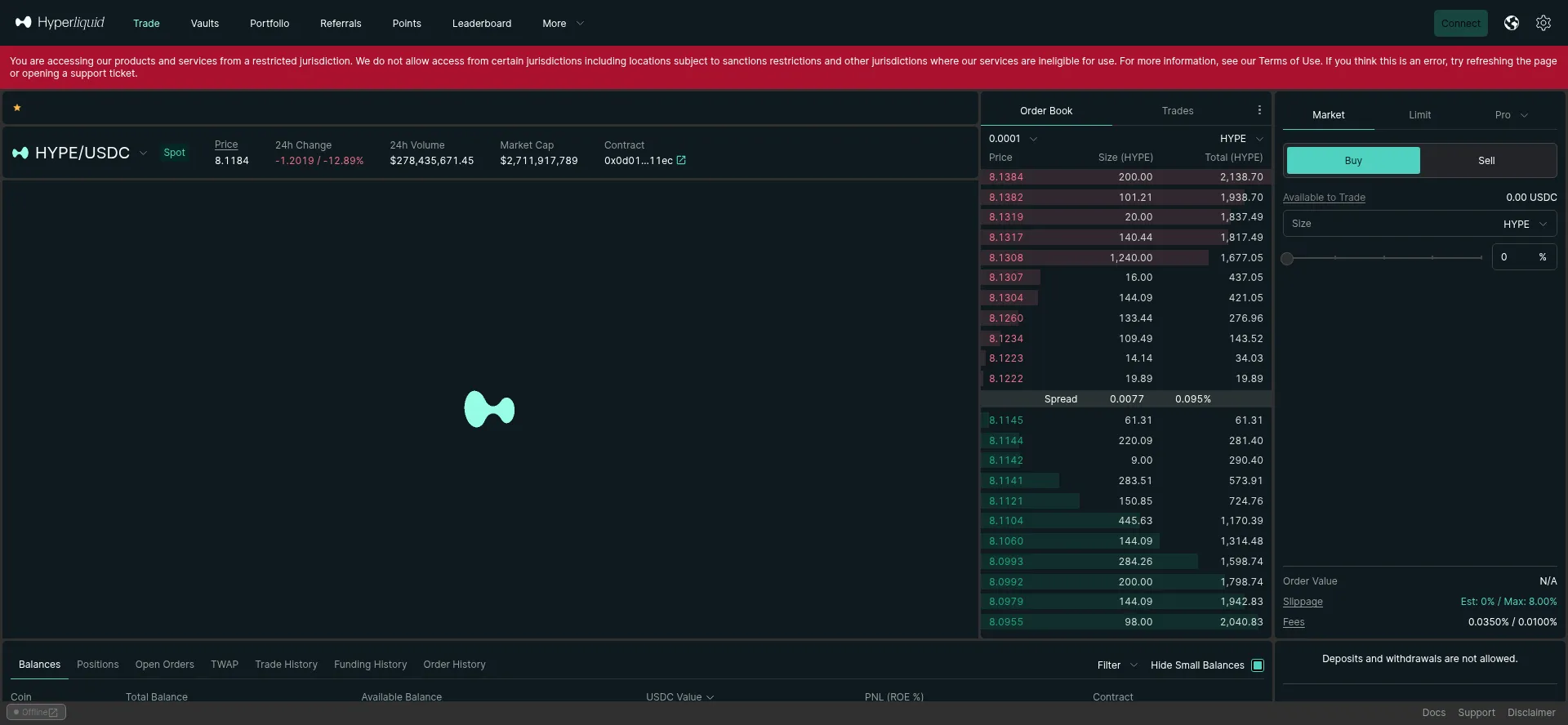Click the favorites star icon

[17, 108]
